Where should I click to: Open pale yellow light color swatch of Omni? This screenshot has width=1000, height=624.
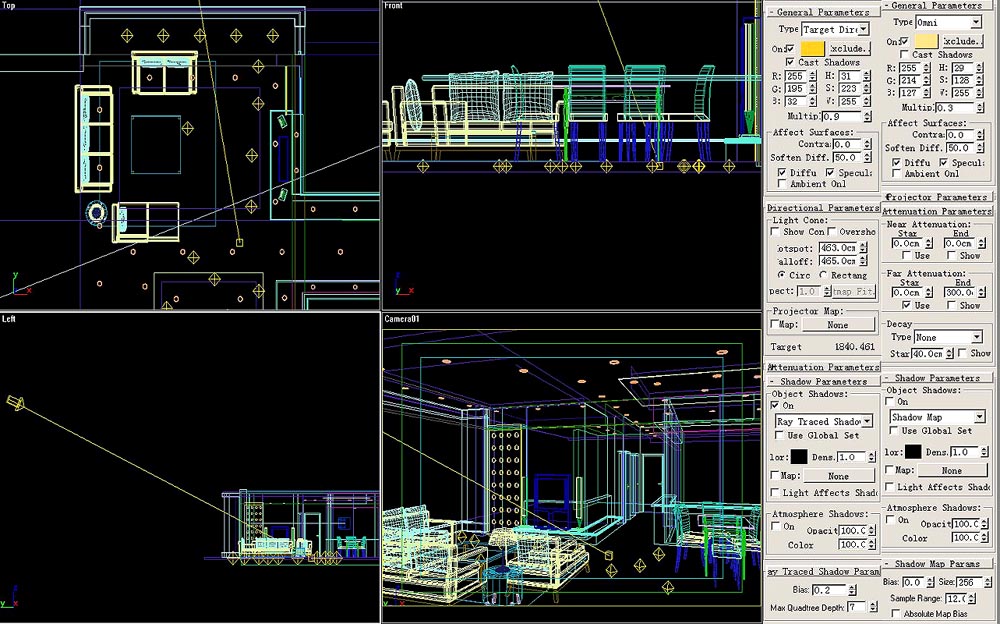coord(926,41)
